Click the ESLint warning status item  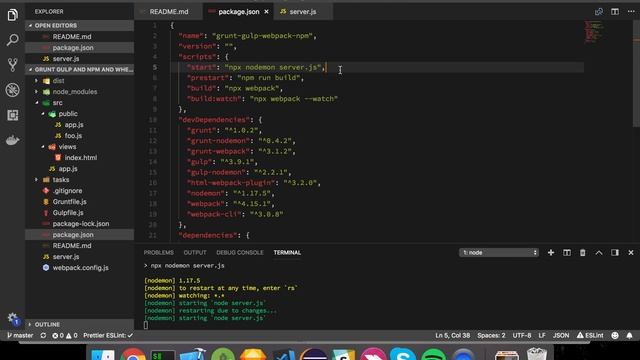tap(590, 336)
